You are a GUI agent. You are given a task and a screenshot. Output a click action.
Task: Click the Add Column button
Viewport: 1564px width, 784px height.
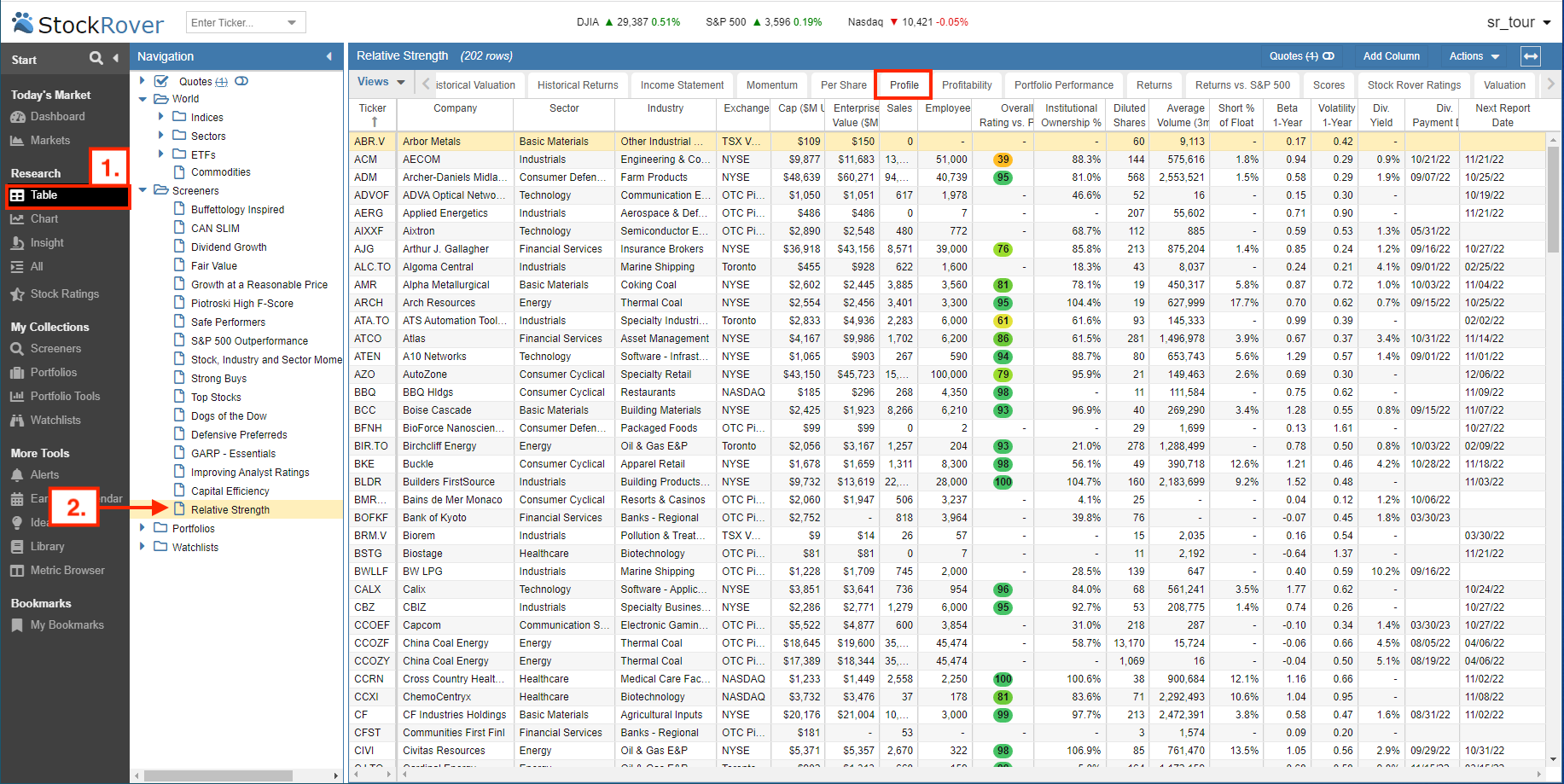[x=1391, y=56]
